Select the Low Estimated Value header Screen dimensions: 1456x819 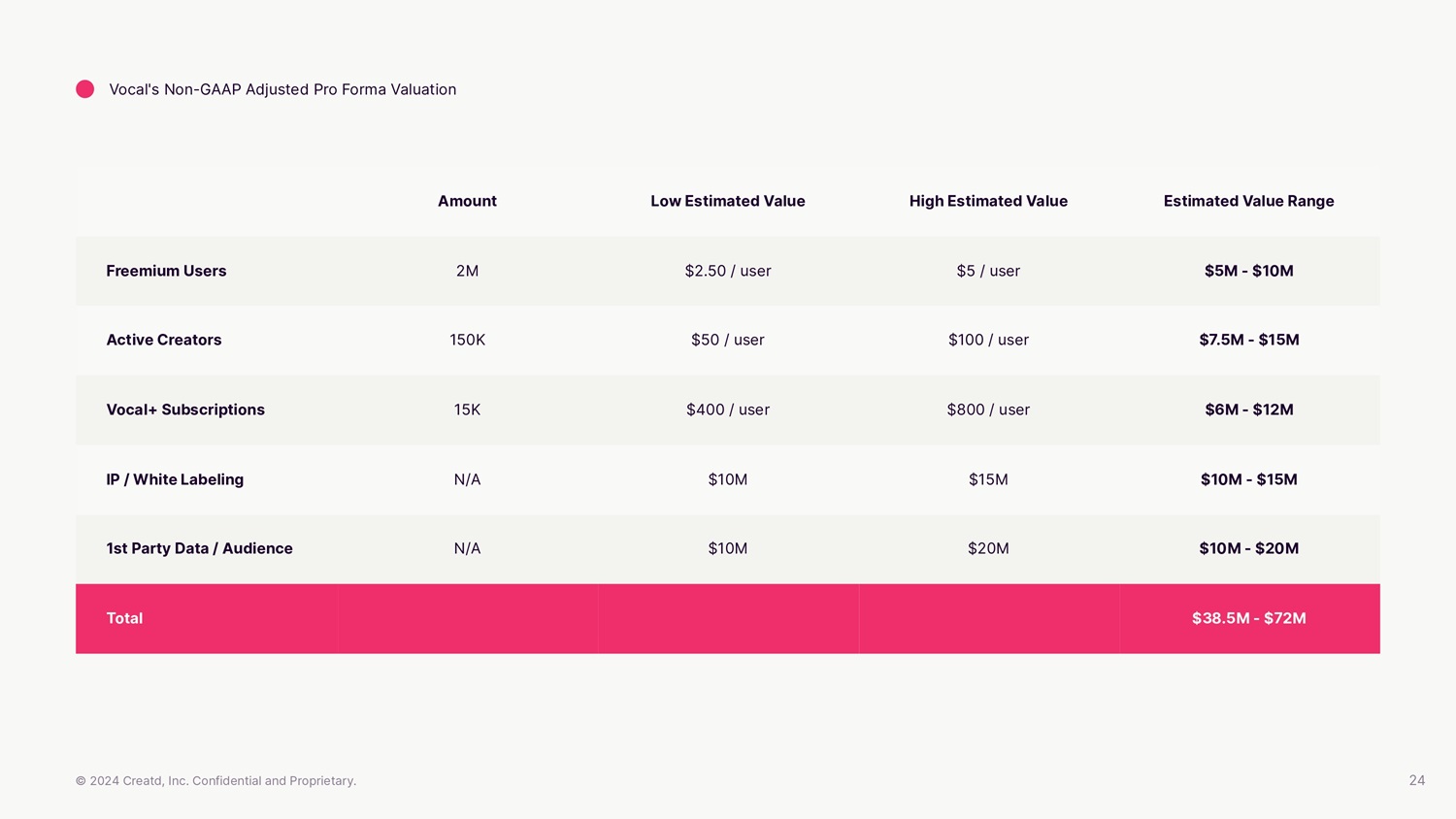727,201
